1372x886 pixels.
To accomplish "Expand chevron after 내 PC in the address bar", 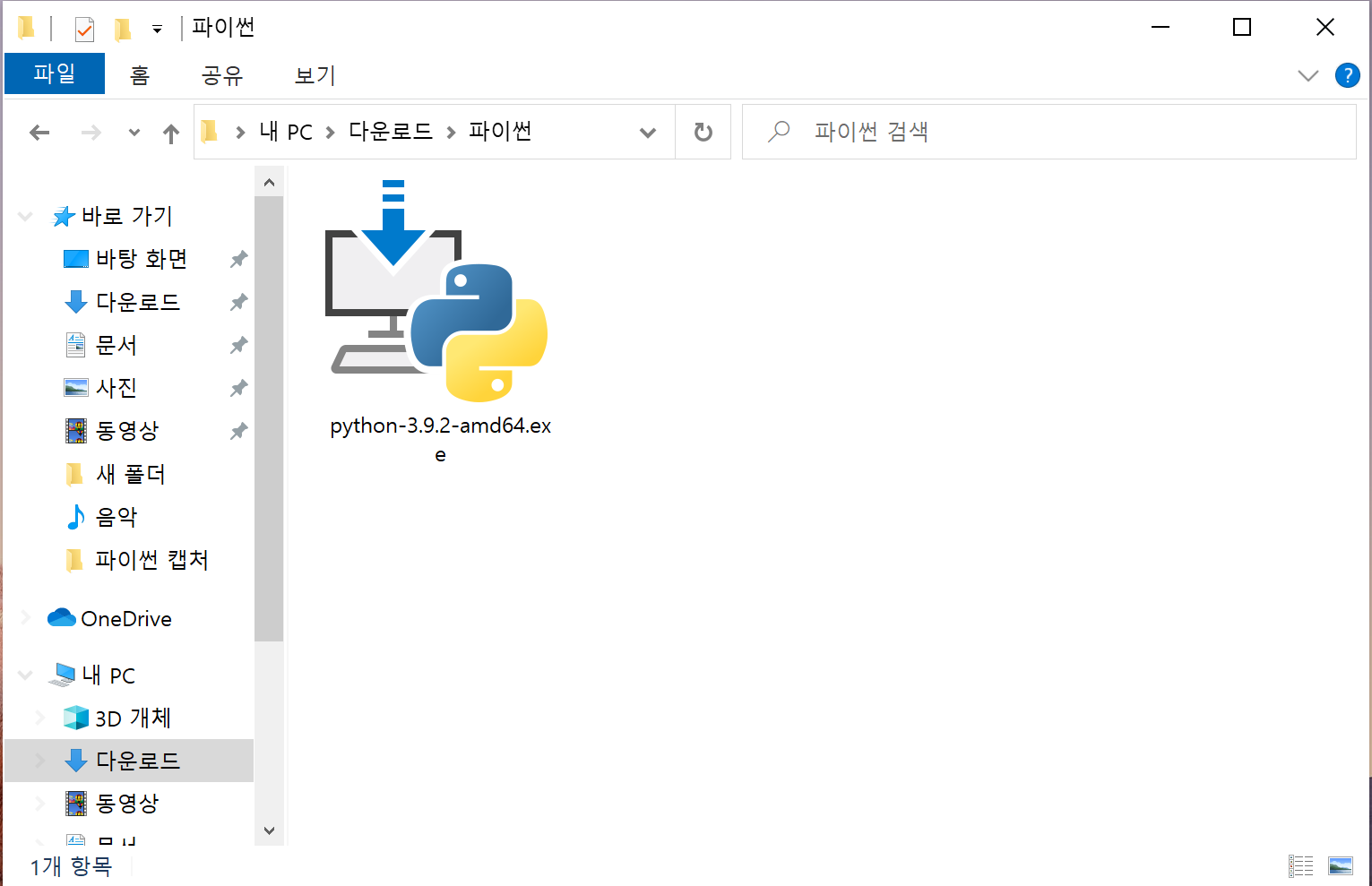I will pyautogui.click(x=330, y=133).
